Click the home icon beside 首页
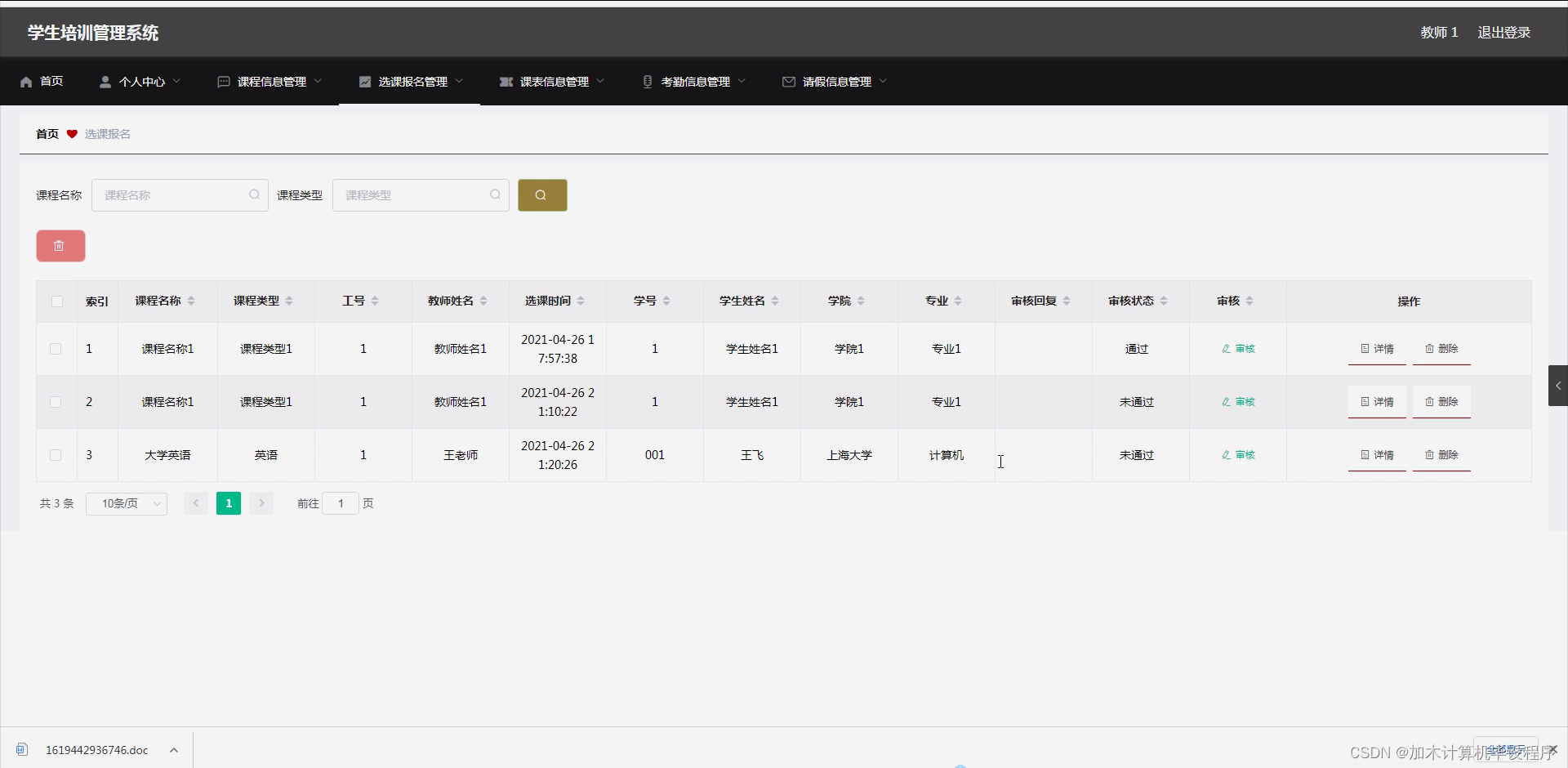Image resolution: width=1568 pixels, height=768 pixels. (24, 82)
